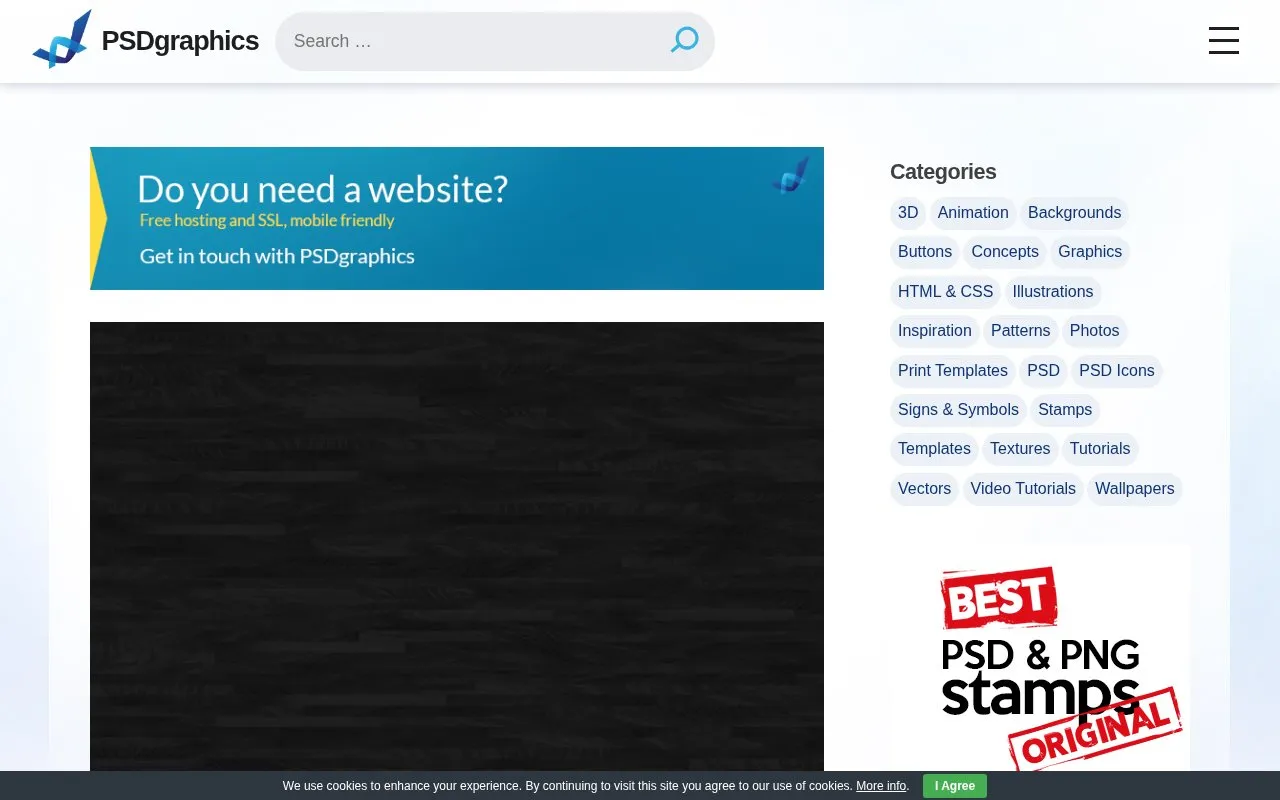View the Illustrations category

click(1053, 292)
